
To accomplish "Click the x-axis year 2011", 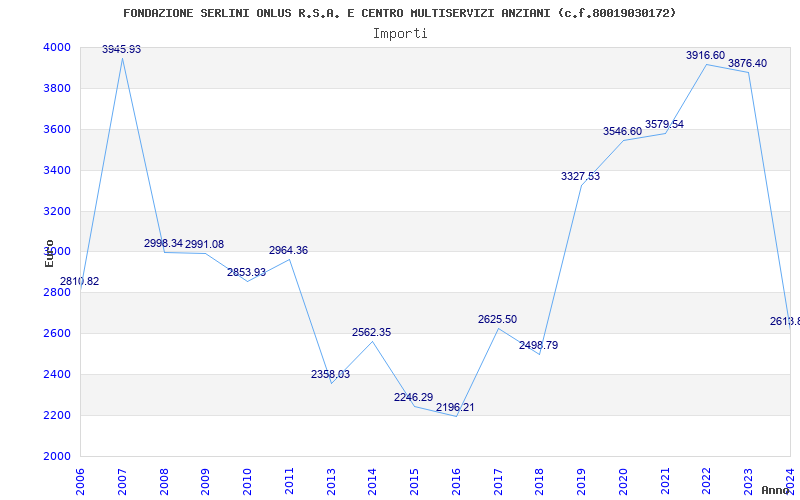I will tap(289, 482).
